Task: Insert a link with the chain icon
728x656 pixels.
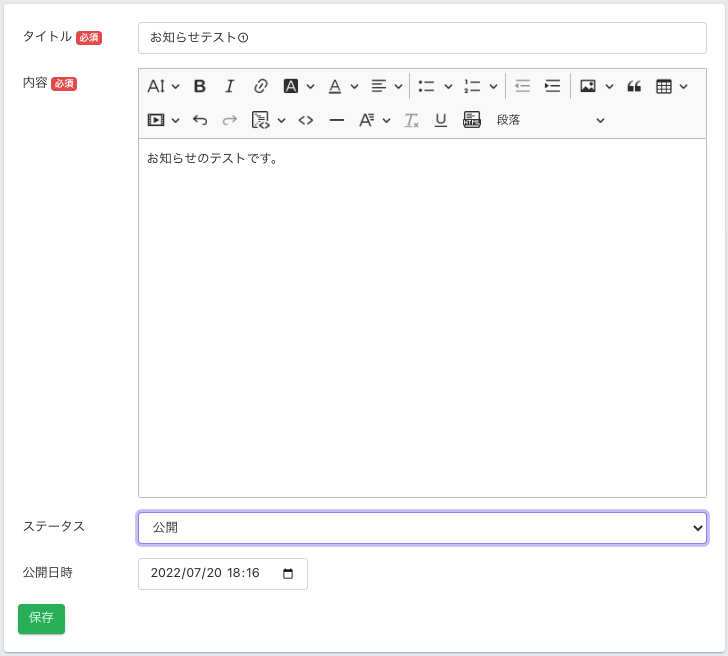Action: (x=260, y=86)
